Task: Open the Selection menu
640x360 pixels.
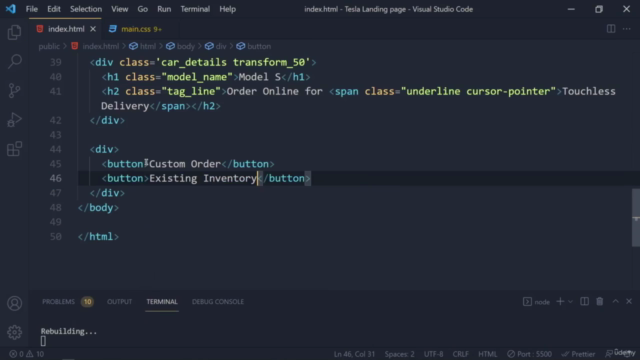Action: (x=86, y=9)
